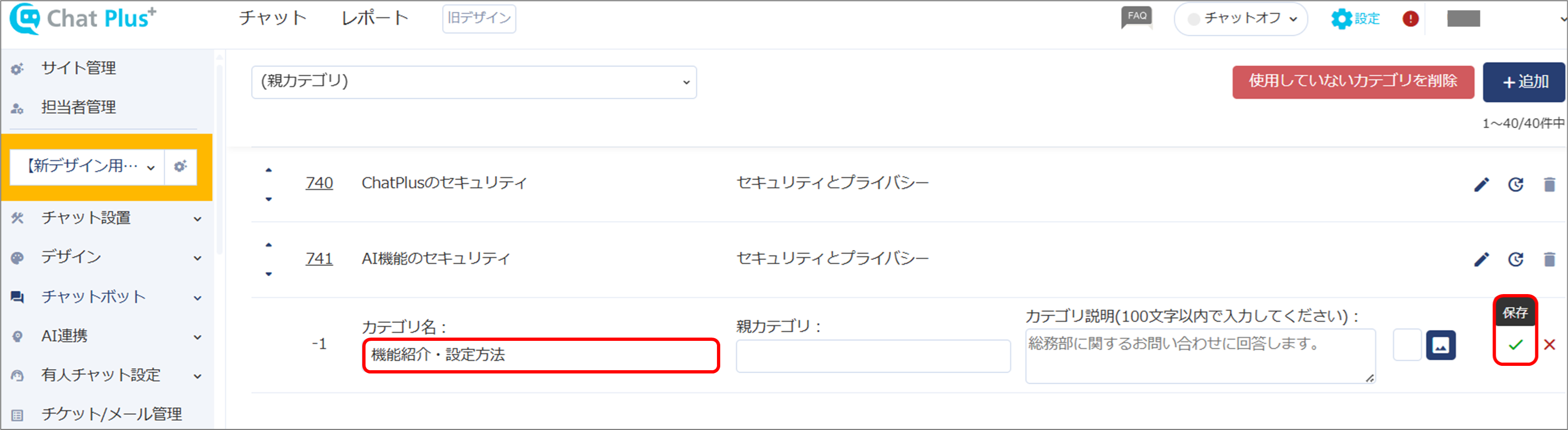Open the チャット top menu

click(x=273, y=18)
